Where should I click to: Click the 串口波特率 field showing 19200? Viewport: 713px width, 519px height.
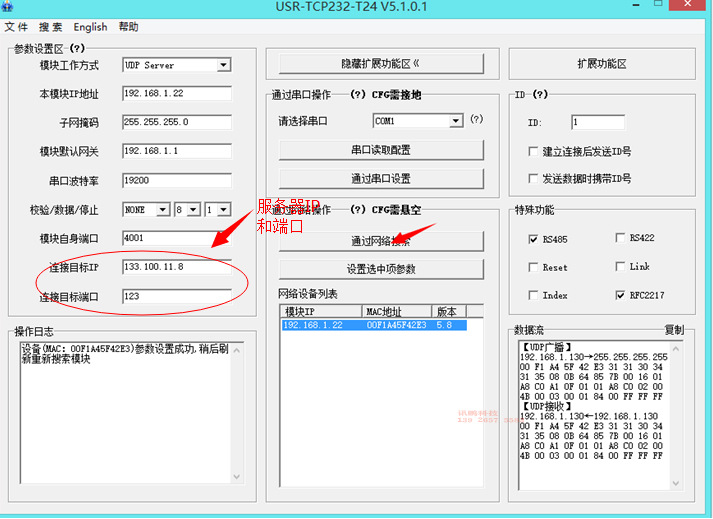pyautogui.click(x=177, y=181)
